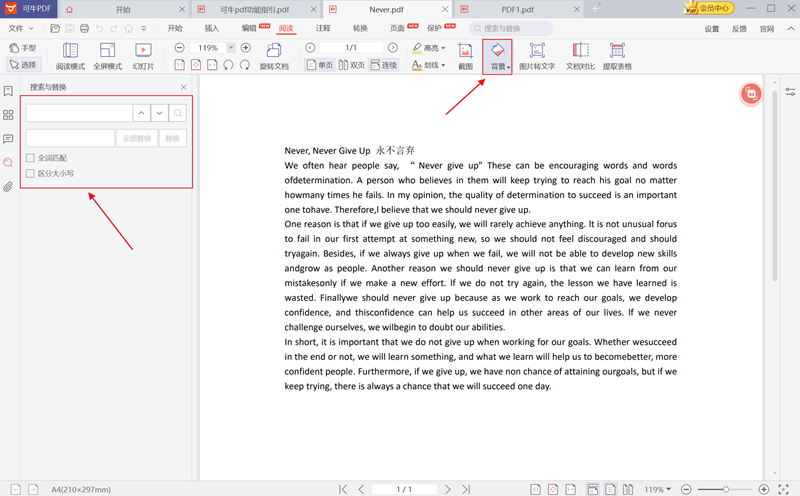This screenshot has width=800, height=496.
Task: Click the 提取表格 extract table tool
Action: point(617,55)
